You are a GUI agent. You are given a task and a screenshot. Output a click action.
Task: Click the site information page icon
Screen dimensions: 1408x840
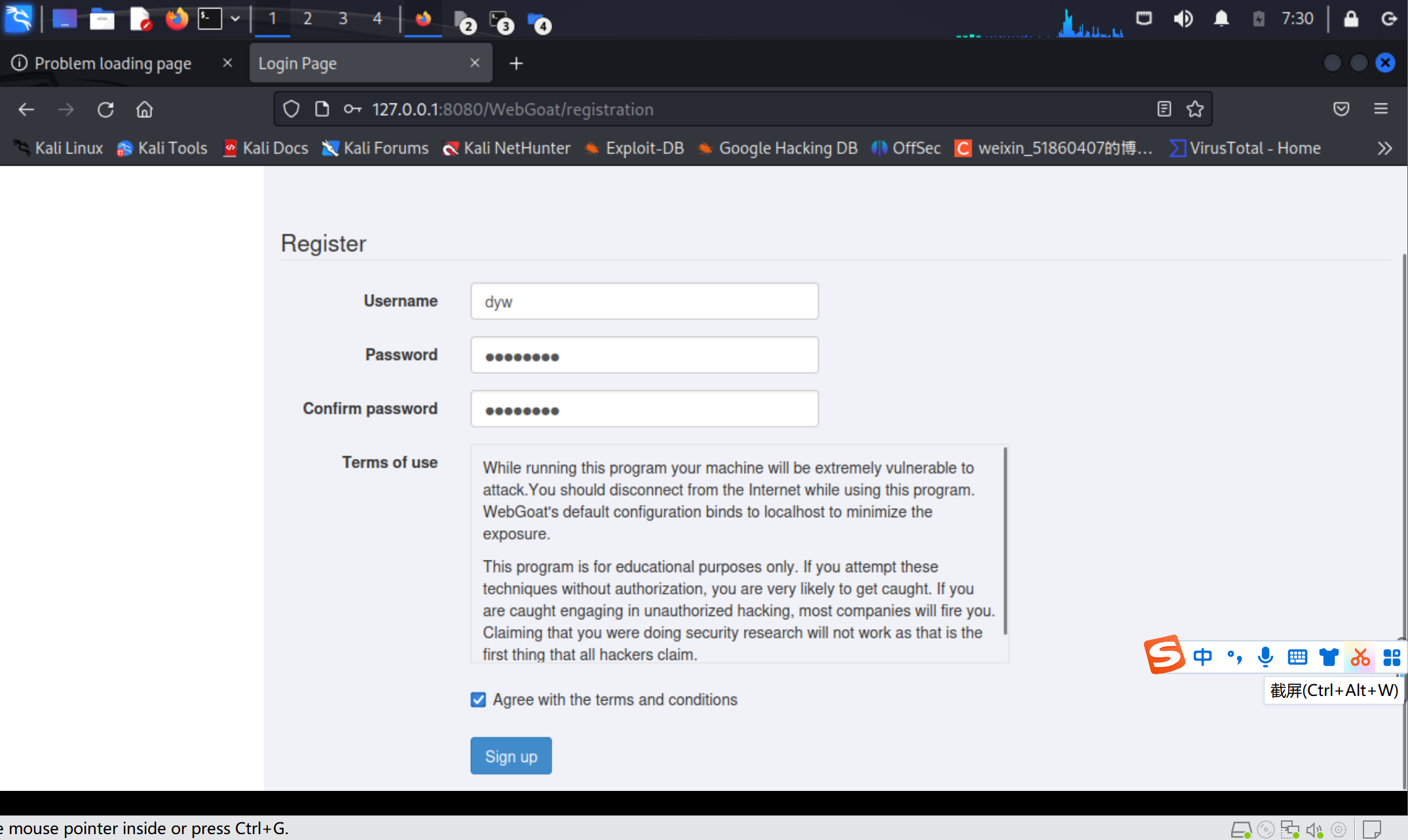point(322,109)
